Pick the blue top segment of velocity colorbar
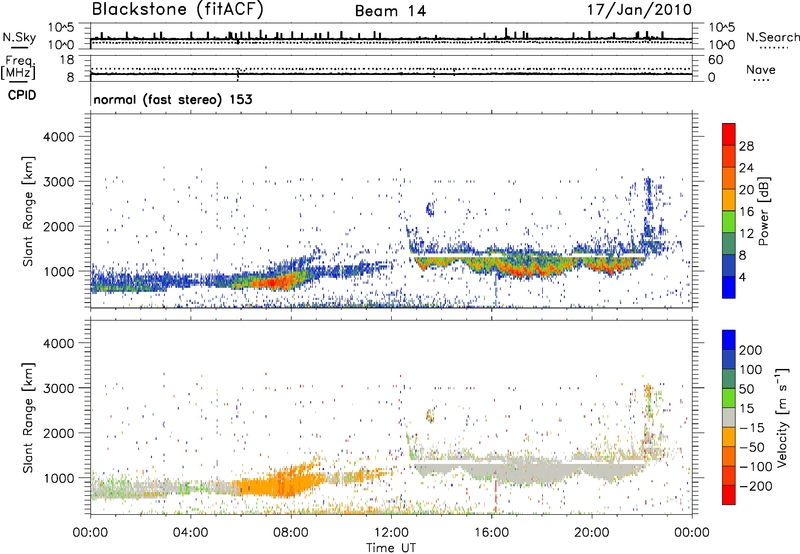Screen dimensions: 800x554 click(x=729, y=340)
